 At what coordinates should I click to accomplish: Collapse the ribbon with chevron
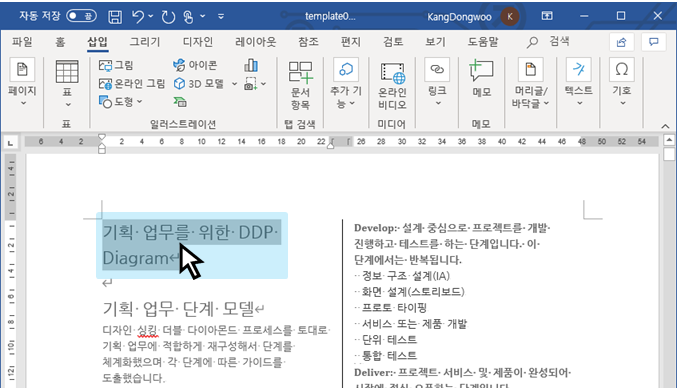665,126
